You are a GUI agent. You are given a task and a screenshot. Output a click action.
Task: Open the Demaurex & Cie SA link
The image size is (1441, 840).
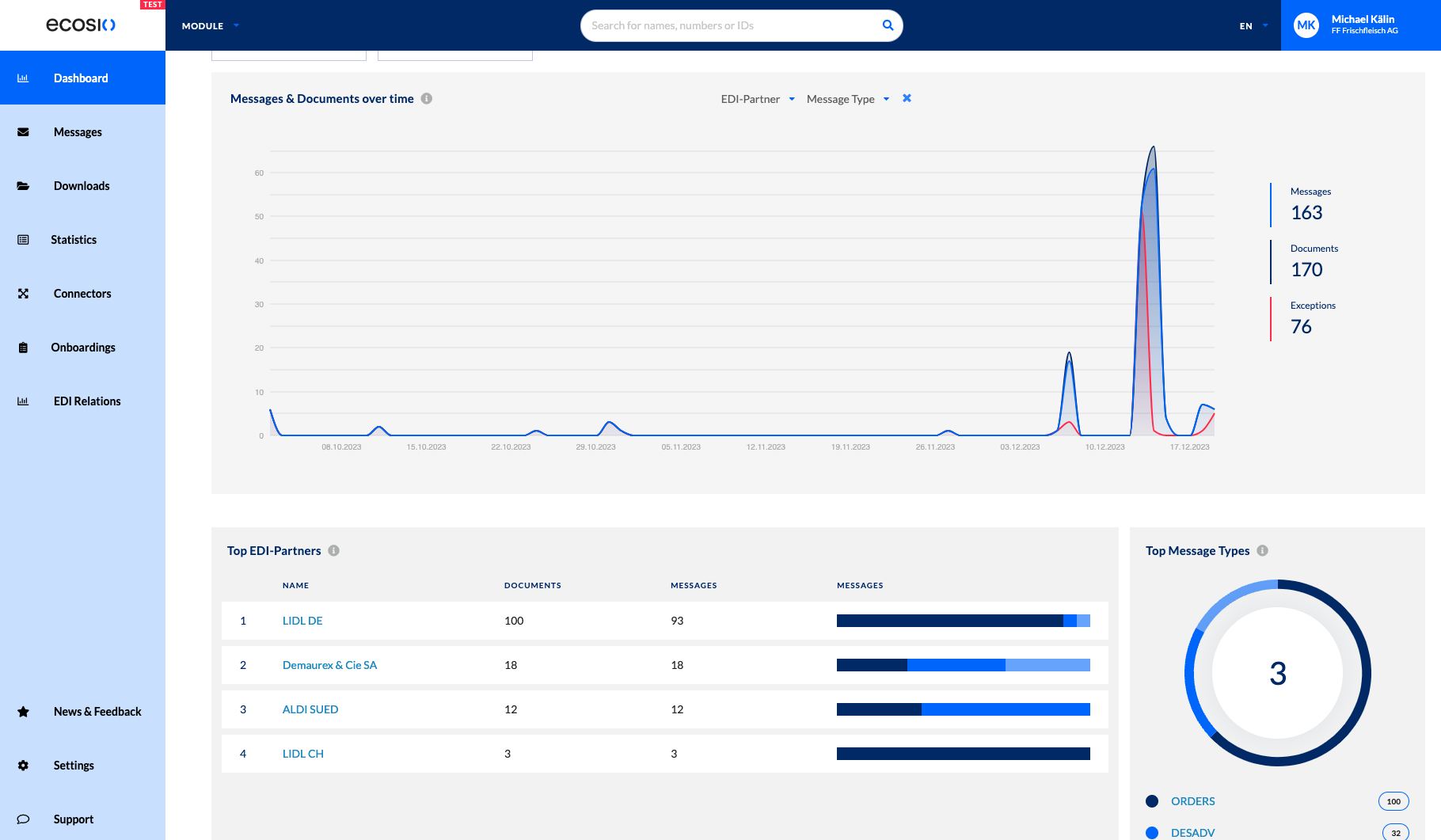click(x=329, y=665)
